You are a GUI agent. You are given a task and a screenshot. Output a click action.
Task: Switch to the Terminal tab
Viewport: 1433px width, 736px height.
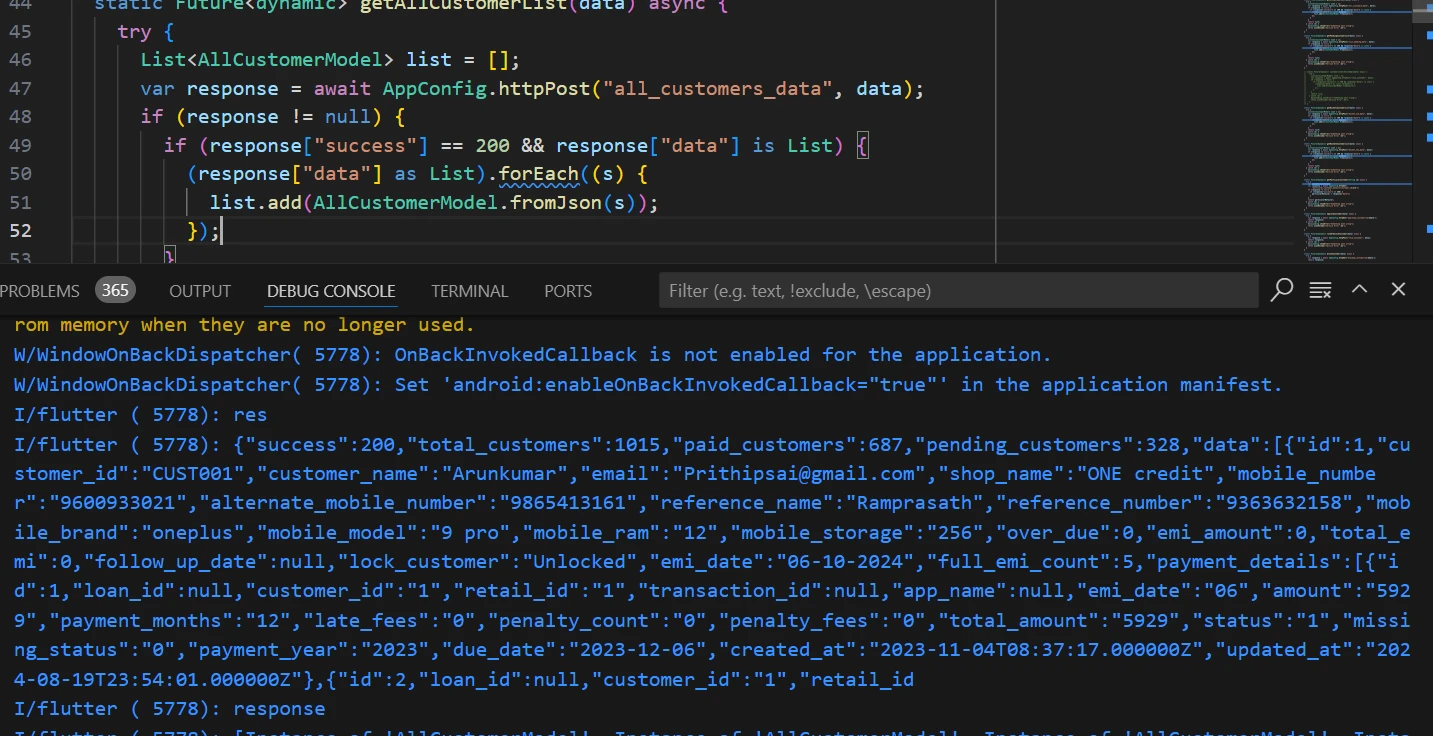tap(469, 291)
